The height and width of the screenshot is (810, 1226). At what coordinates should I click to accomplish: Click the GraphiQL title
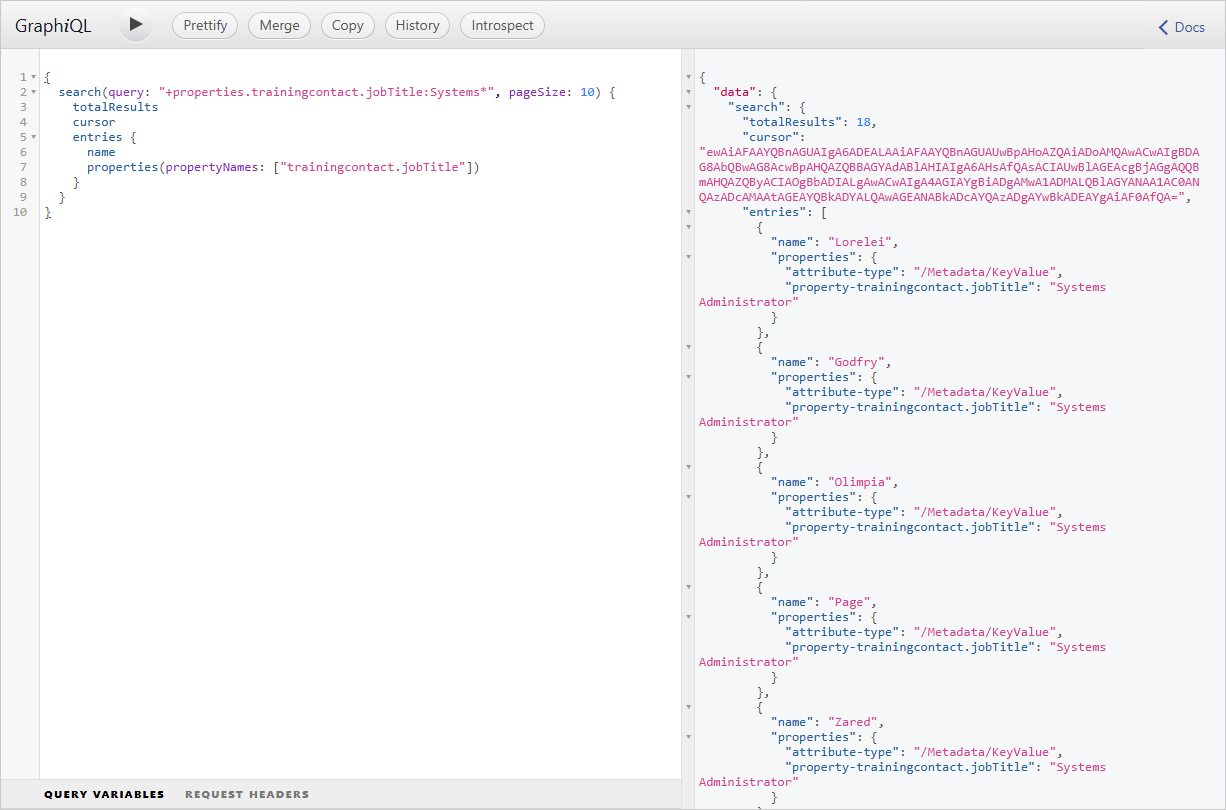click(x=53, y=26)
